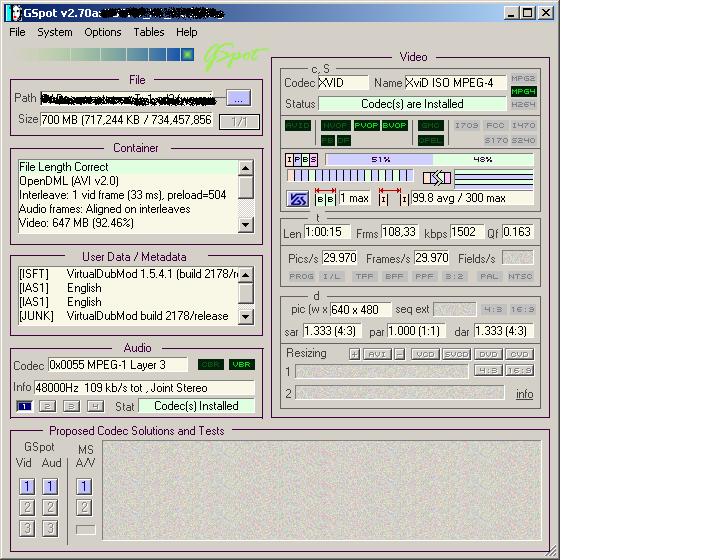Screen dimensions: 720x560
Task: Click the I-frame interval icon near '99.8 avg'
Action: [x=393, y=197]
